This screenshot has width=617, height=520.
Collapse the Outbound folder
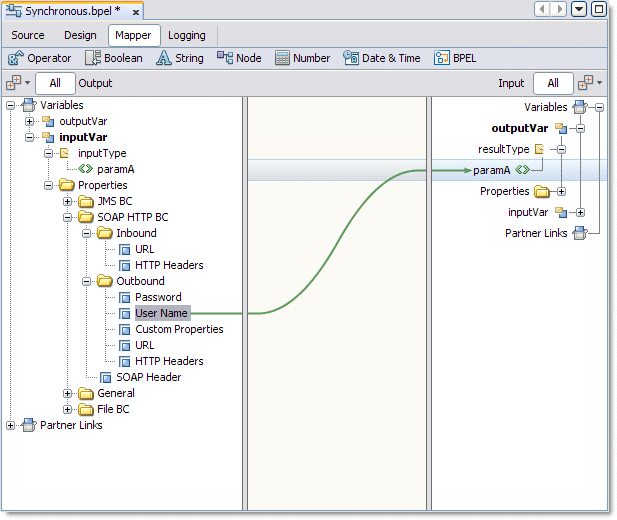(87, 281)
